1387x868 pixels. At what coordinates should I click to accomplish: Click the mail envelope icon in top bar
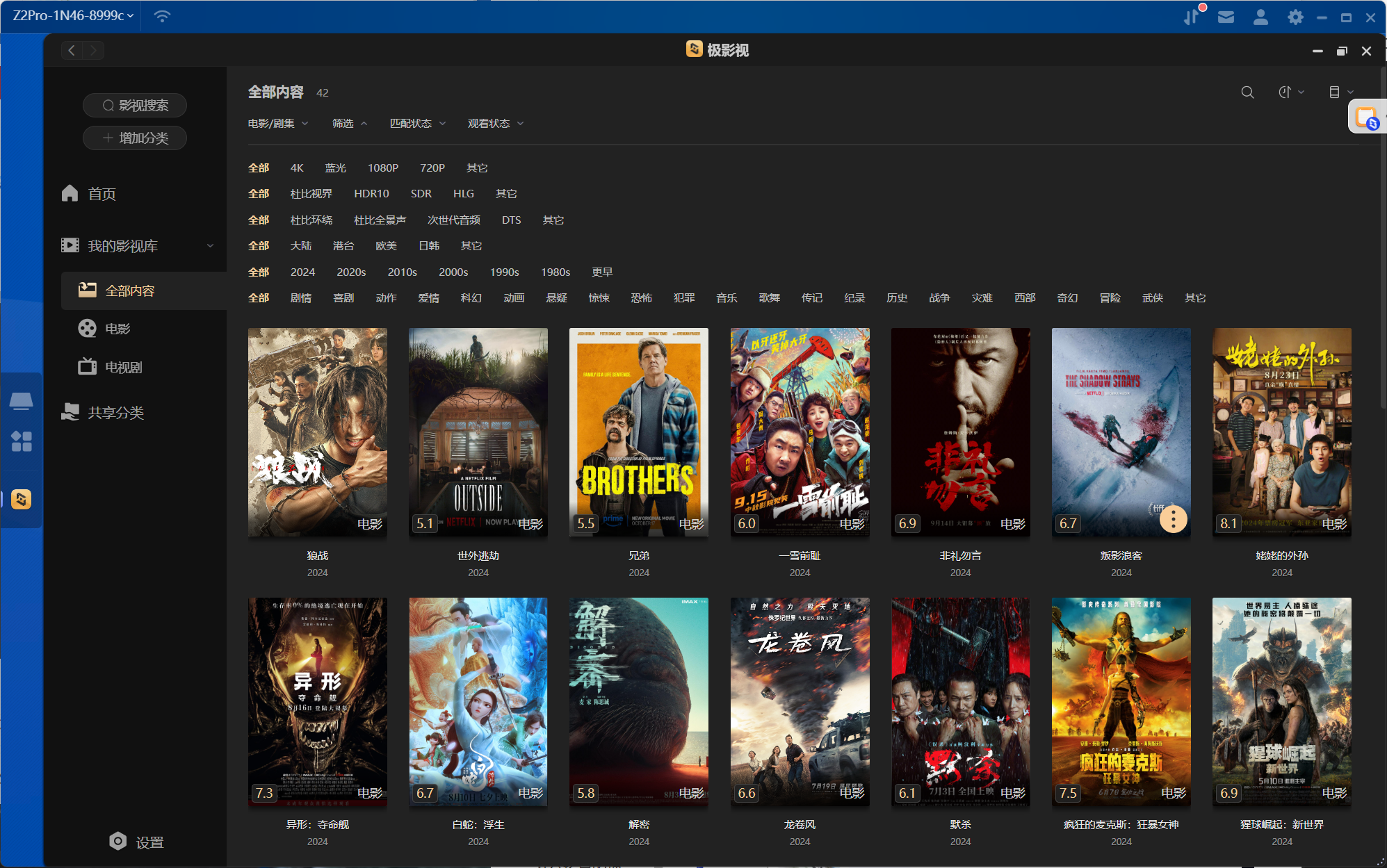[1226, 17]
